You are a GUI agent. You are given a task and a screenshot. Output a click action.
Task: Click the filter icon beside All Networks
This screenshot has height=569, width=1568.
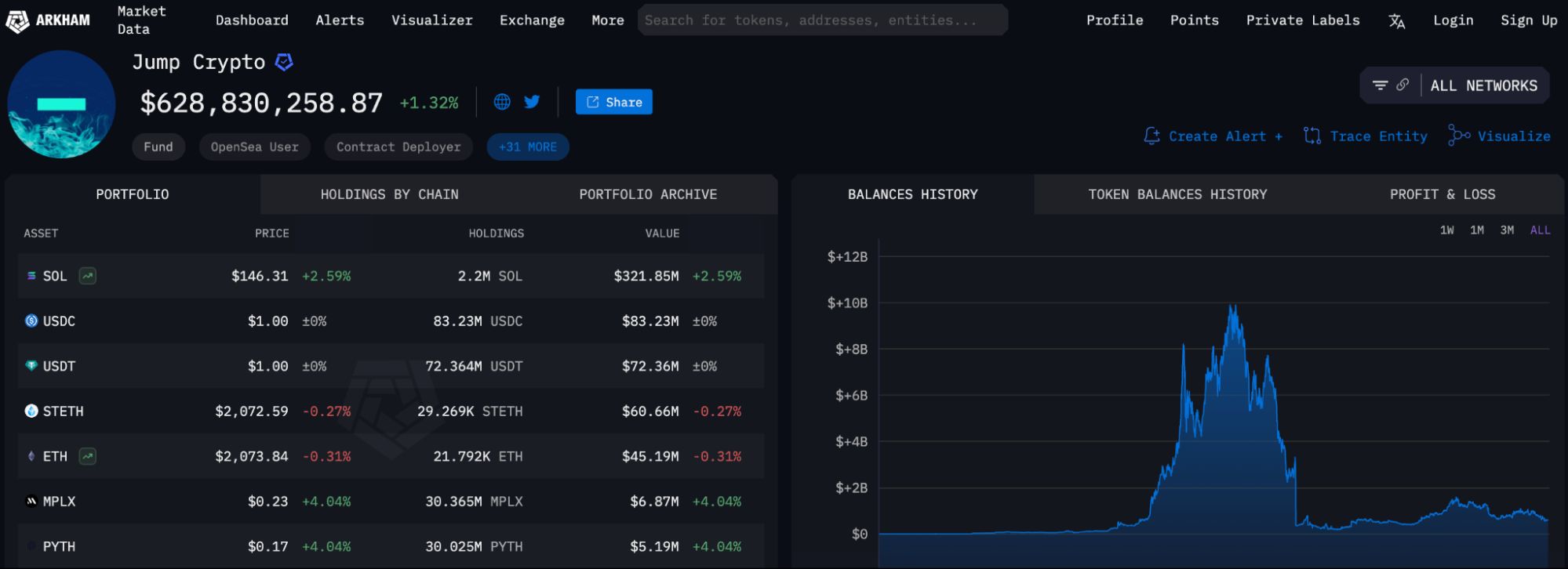(x=1380, y=85)
